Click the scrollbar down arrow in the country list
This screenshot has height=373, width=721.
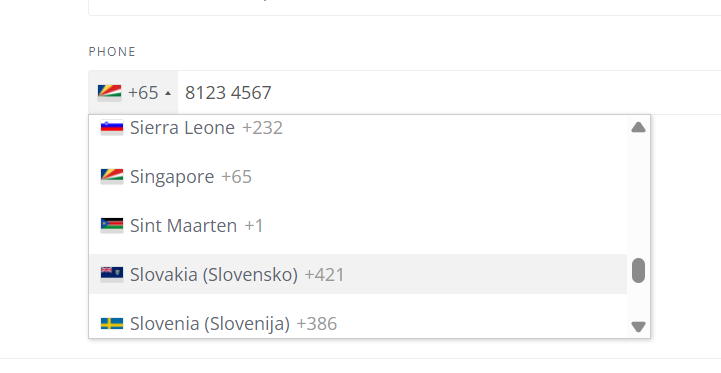pos(638,327)
